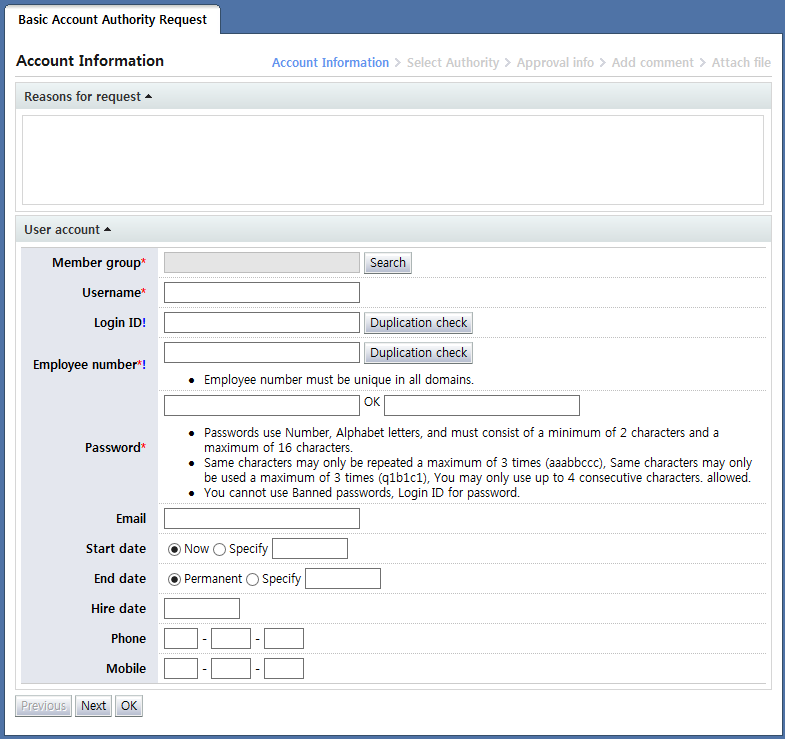Open the Attach file step
Viewport: 785px width, 739px height.
(x=740, y=62)
